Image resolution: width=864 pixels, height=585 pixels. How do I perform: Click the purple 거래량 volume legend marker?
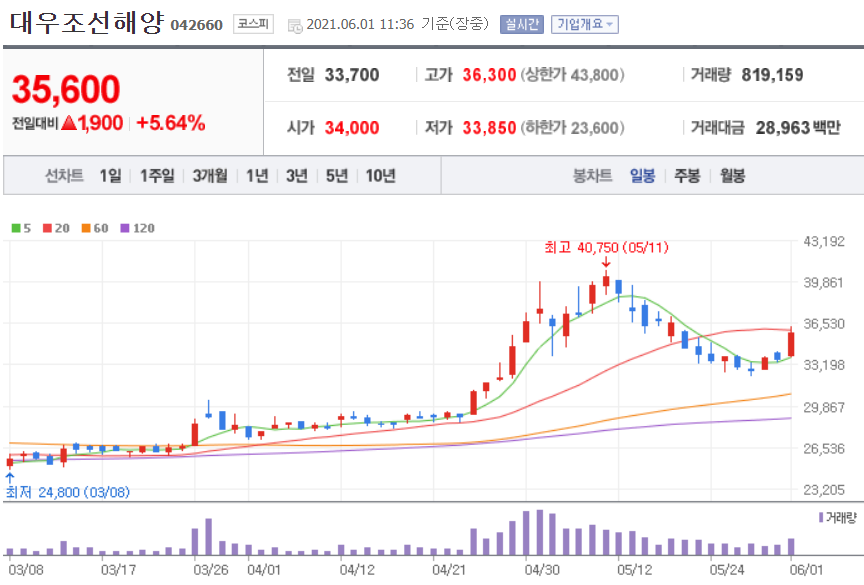tap(821, 517)
